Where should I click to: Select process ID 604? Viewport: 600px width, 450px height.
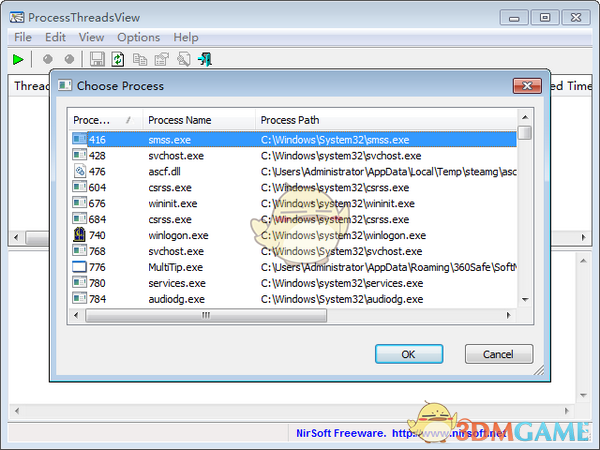pyautogui.click(x=97, y=188)
